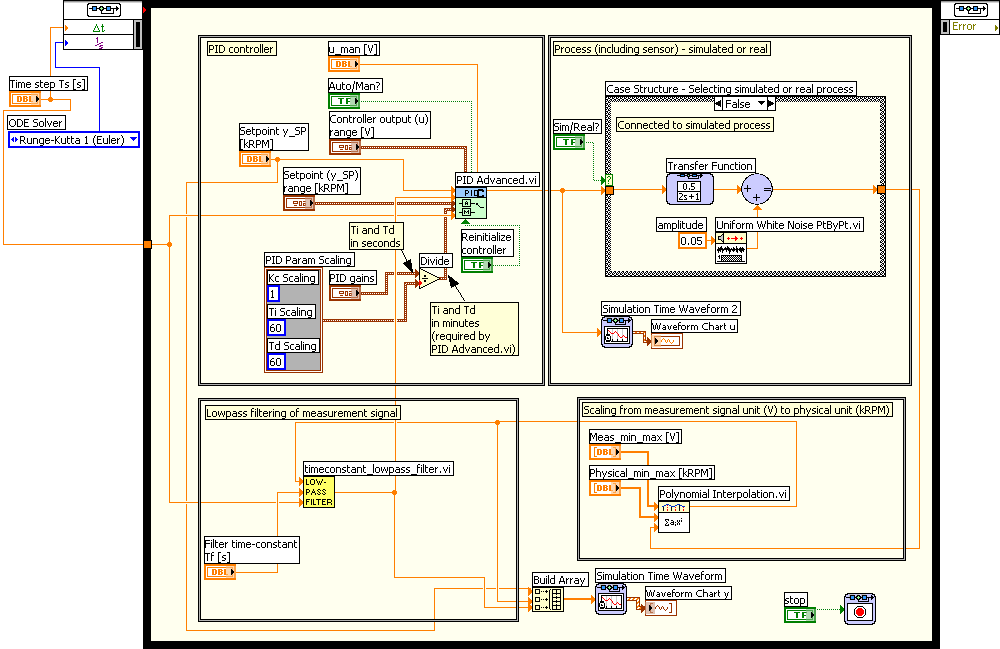Select the Setpoint (y_SP) range cluster terminal

pyautogui.click(x=299, y=203)
